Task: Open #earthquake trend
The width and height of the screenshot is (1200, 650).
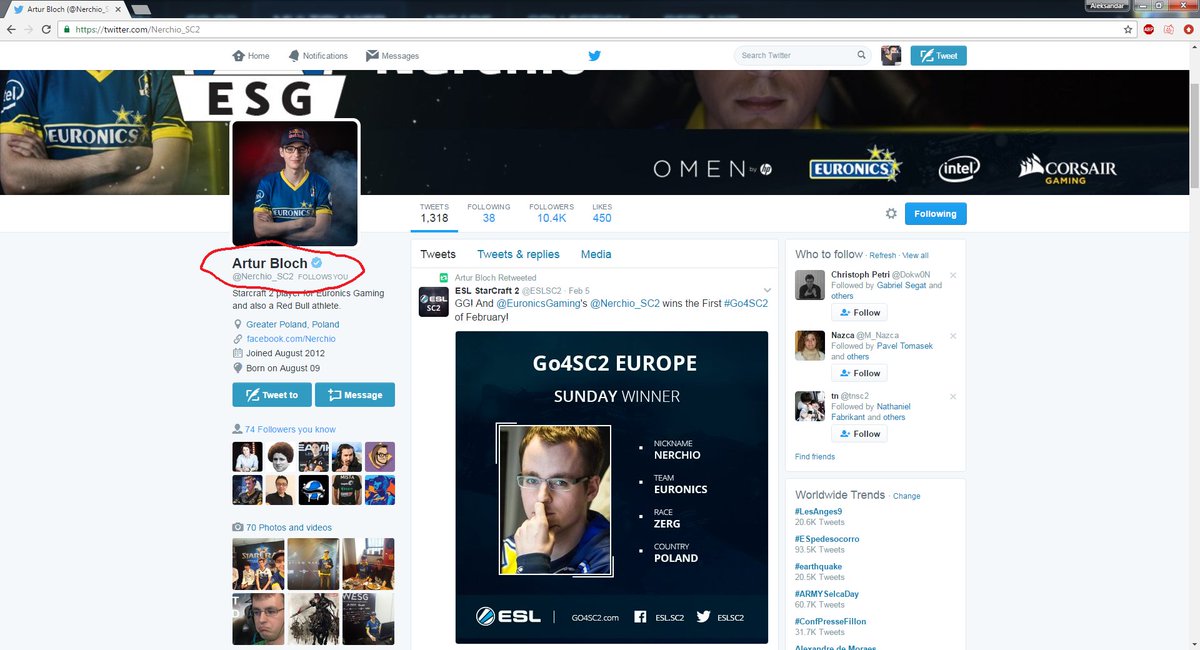Action: tap(819, 566)
